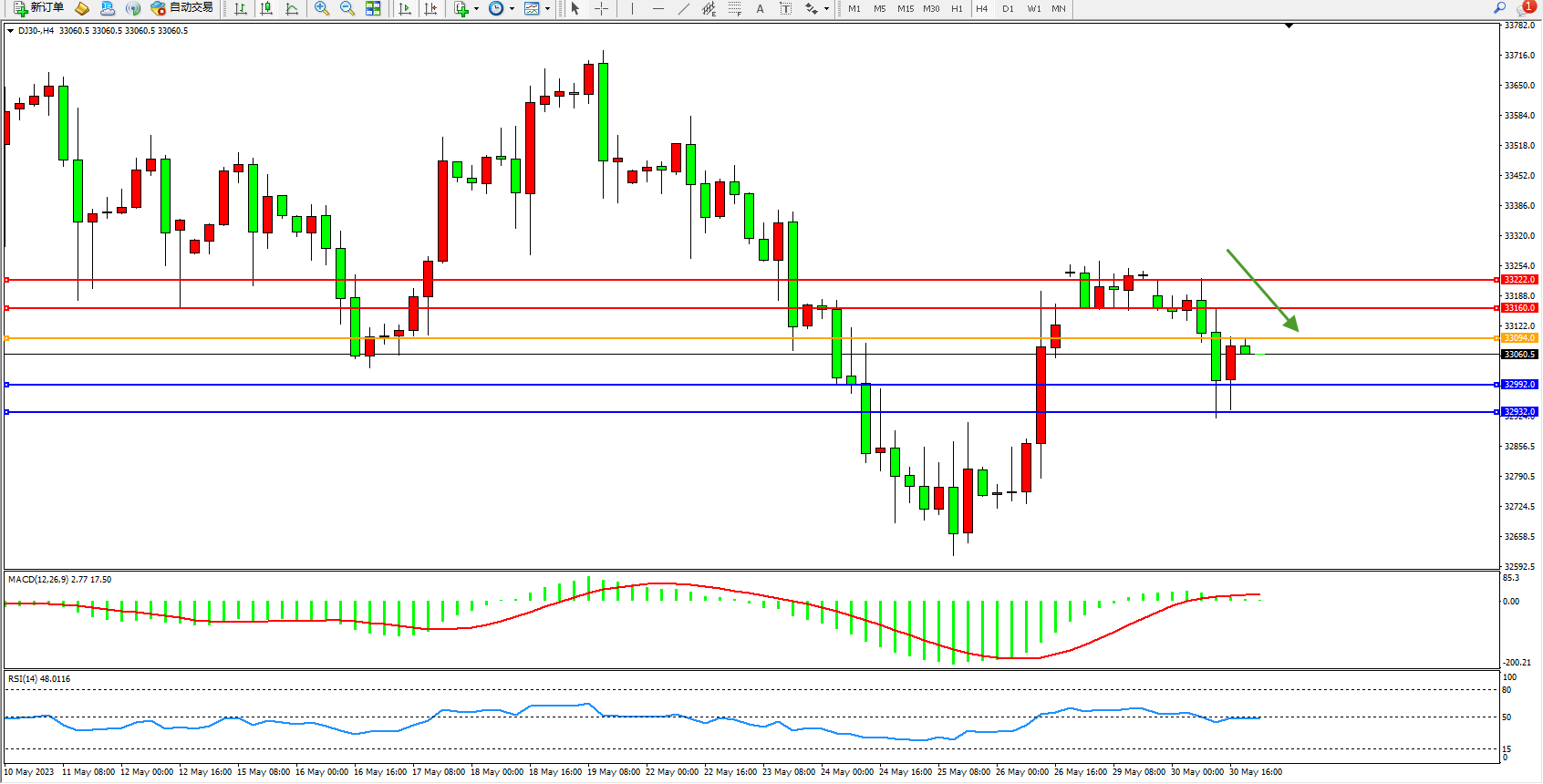Switch chart to line chart mode
The image size is (1543, 784).
[292, 8]
